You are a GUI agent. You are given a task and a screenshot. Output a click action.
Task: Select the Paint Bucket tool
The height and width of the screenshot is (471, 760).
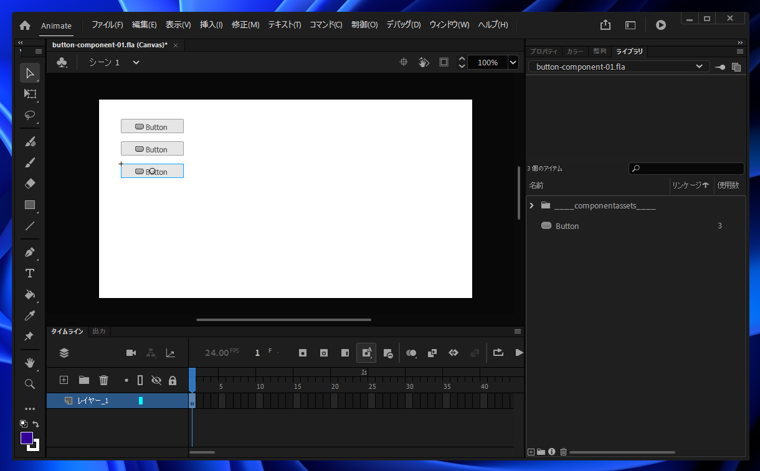[30, 295]
